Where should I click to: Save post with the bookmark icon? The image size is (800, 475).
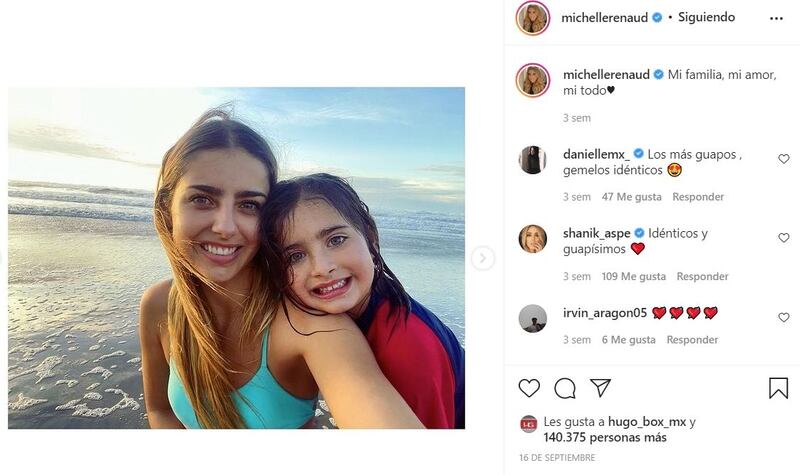778,388
